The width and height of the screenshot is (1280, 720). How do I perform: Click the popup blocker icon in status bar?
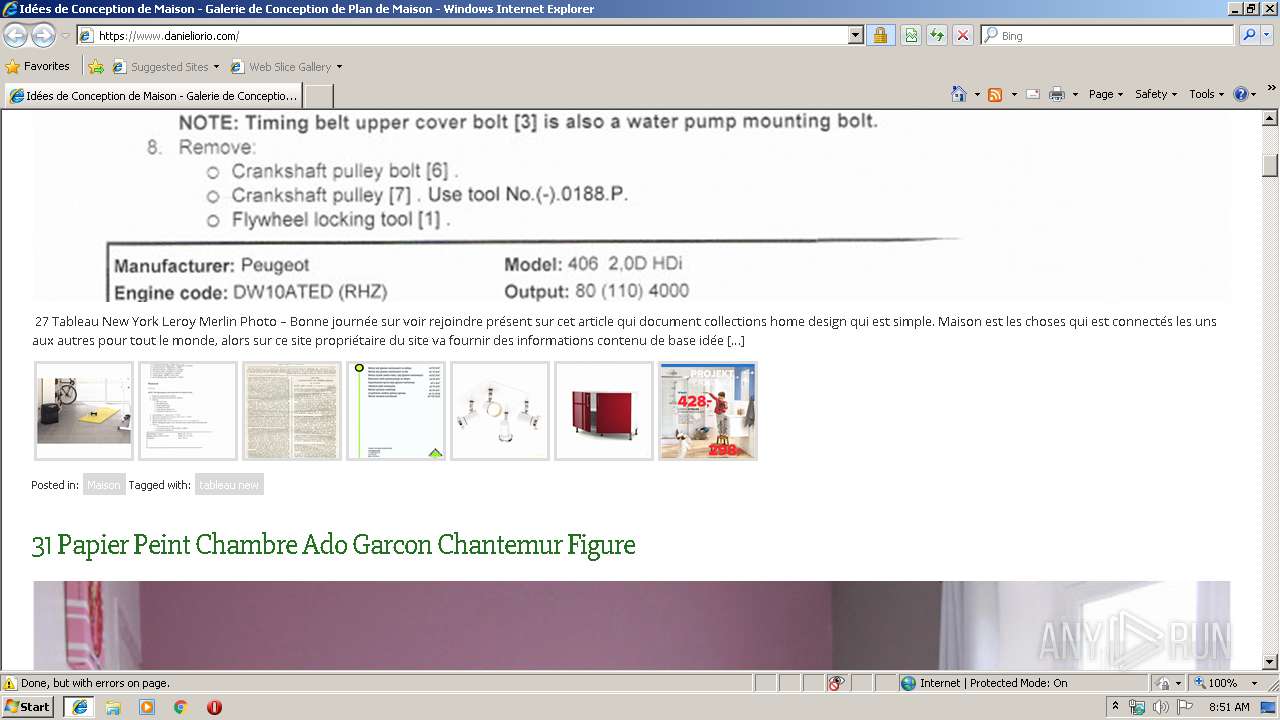click(836, 683)
